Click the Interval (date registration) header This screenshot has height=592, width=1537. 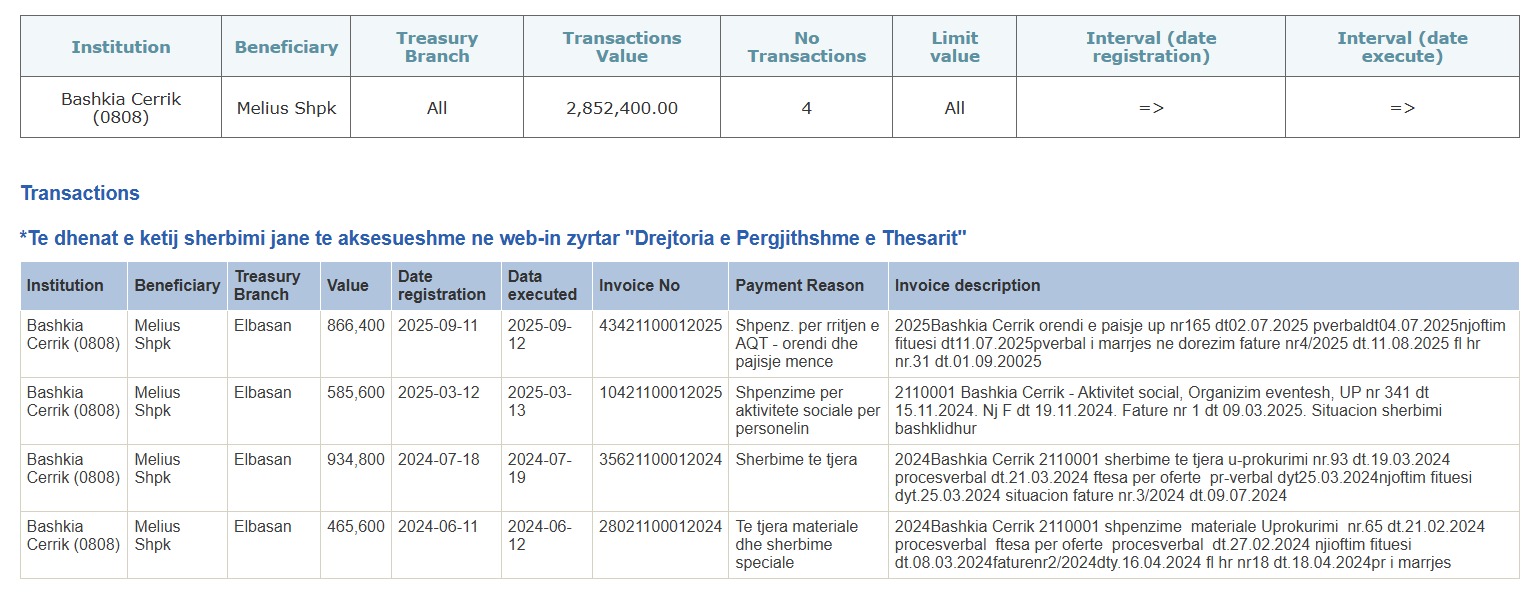(1150, 47)
